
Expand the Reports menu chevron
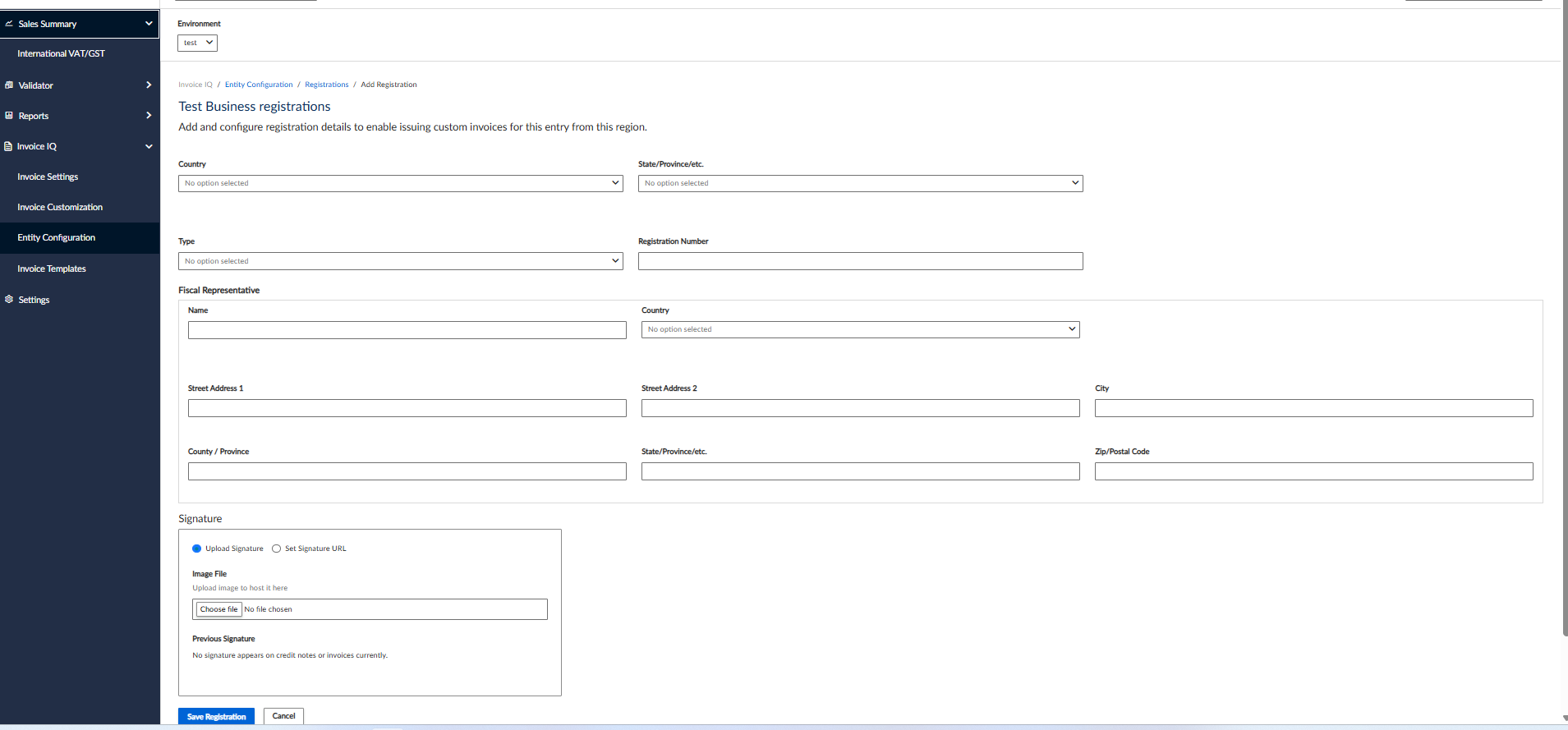point(149,116)
